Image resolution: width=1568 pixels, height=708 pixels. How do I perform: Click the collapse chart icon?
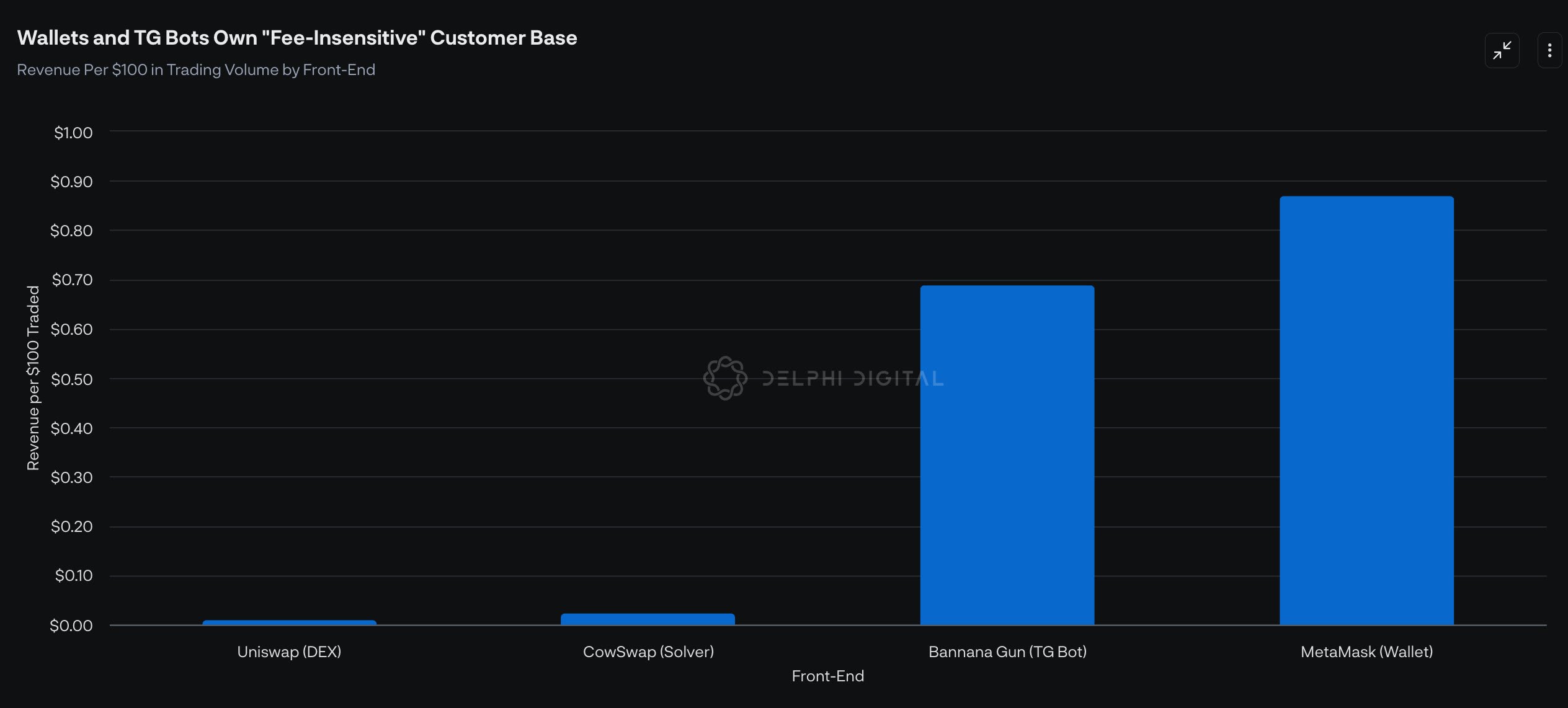pyautogui.click(x=1501, y=50)
